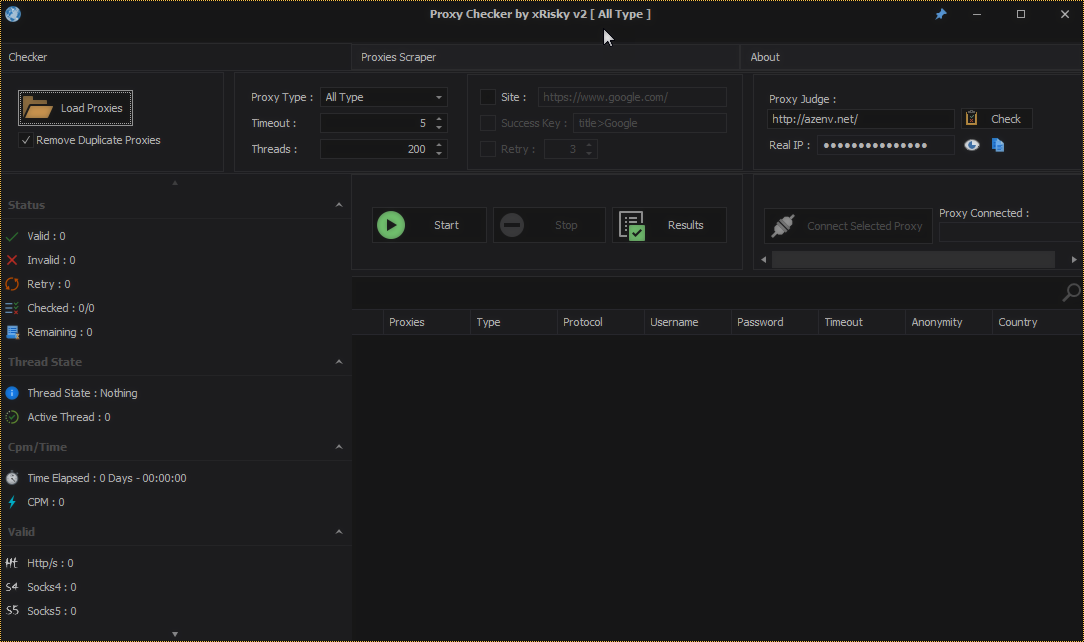Collapse the Valid section
Image resolution: width=1084 pixels, height=642 pixels.
click(x=339, y=532)
